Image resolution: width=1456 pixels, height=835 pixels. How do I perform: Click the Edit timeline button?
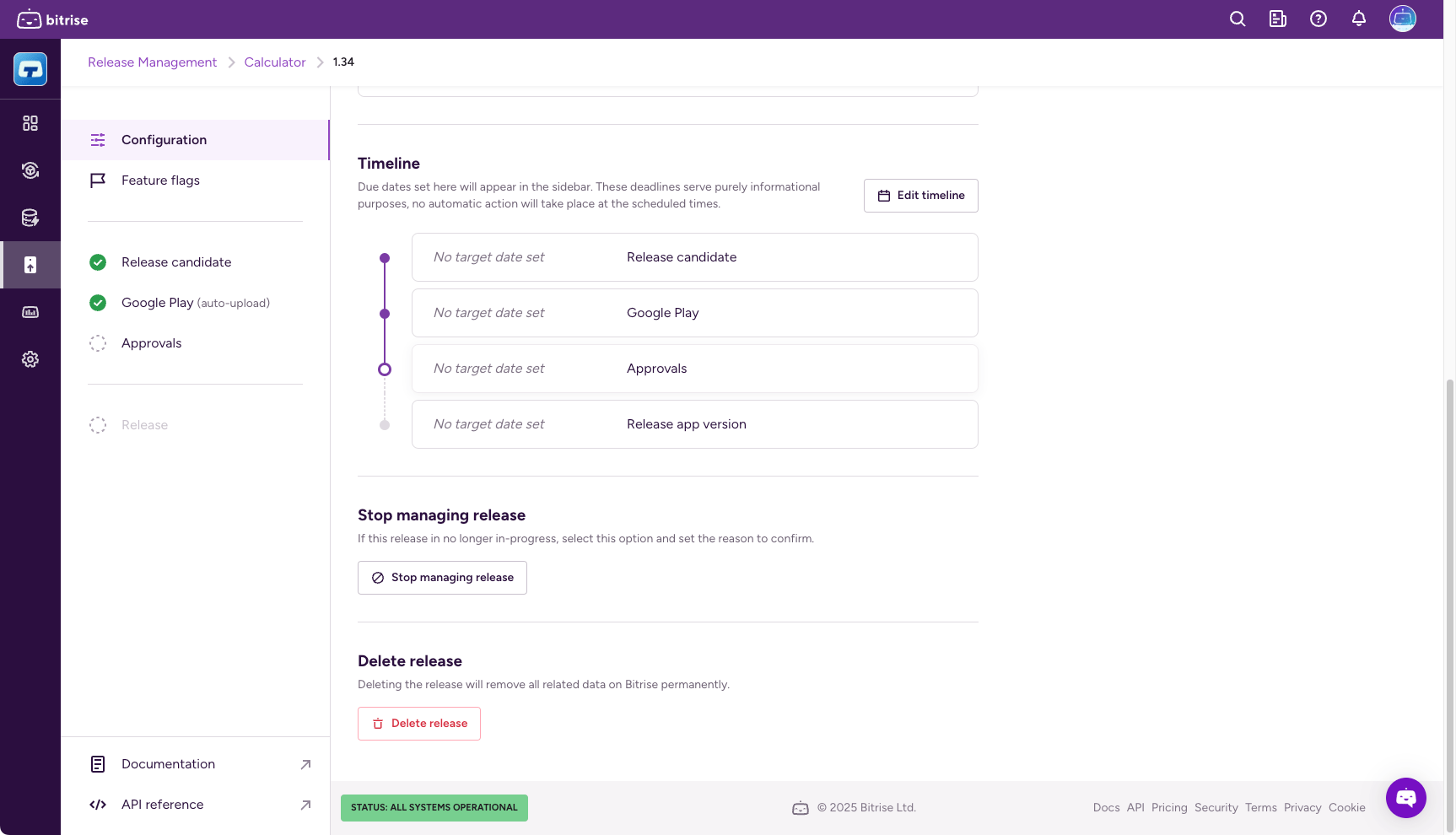click(920, 195)
